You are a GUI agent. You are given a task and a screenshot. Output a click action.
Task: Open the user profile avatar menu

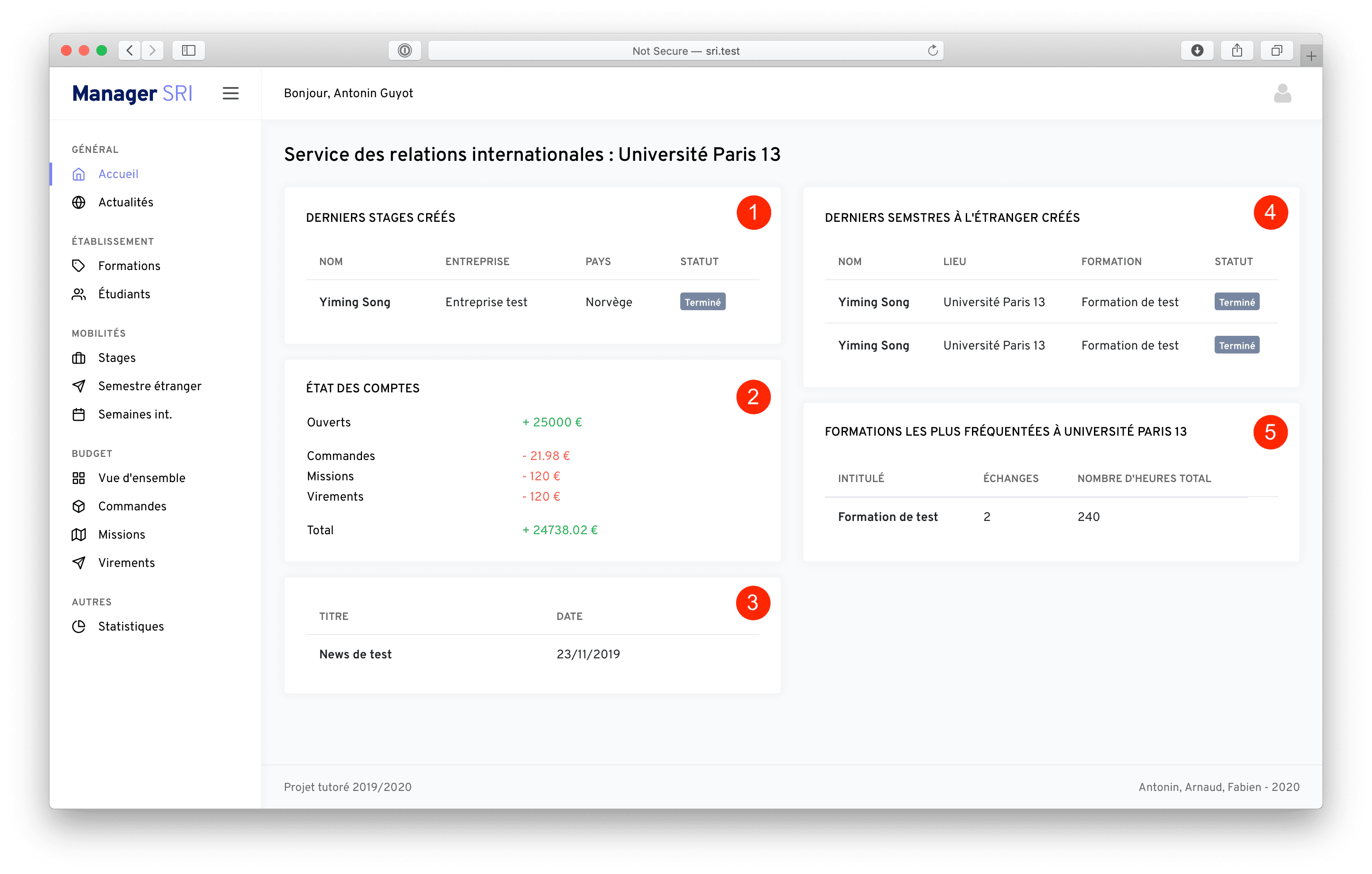1282,93
